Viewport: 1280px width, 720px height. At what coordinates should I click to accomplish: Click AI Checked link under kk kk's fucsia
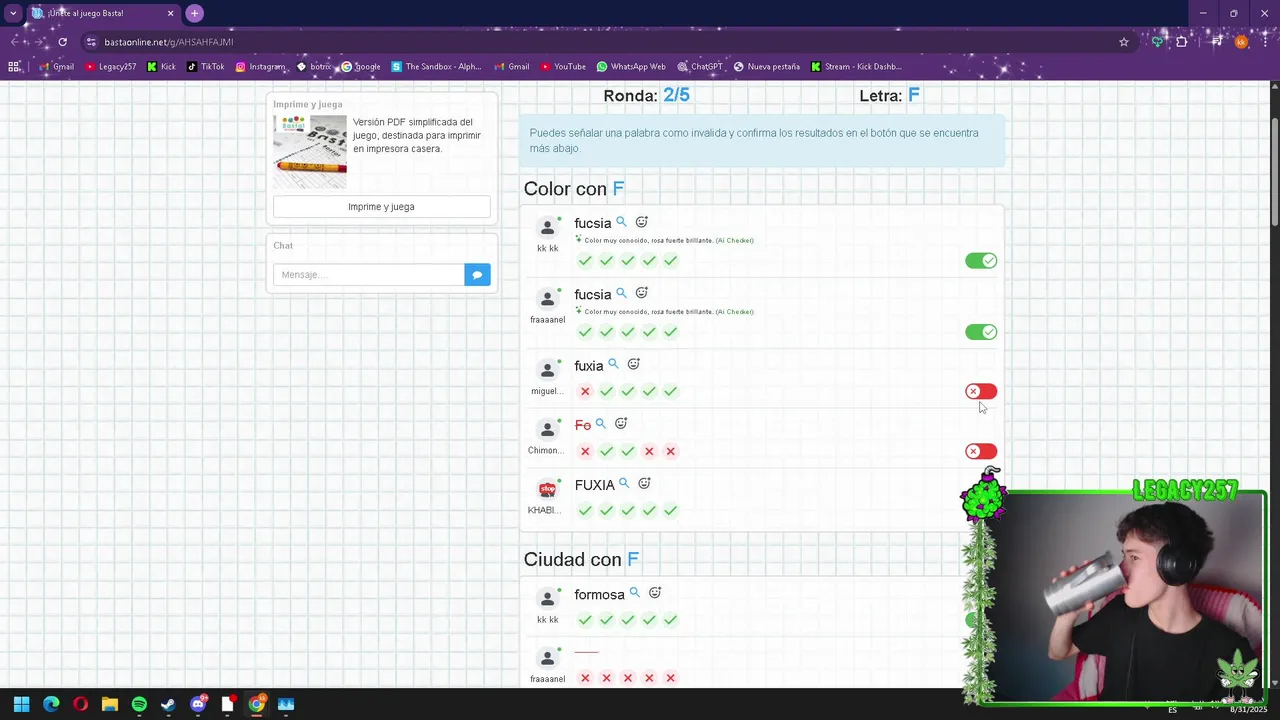tap(735, 241)
